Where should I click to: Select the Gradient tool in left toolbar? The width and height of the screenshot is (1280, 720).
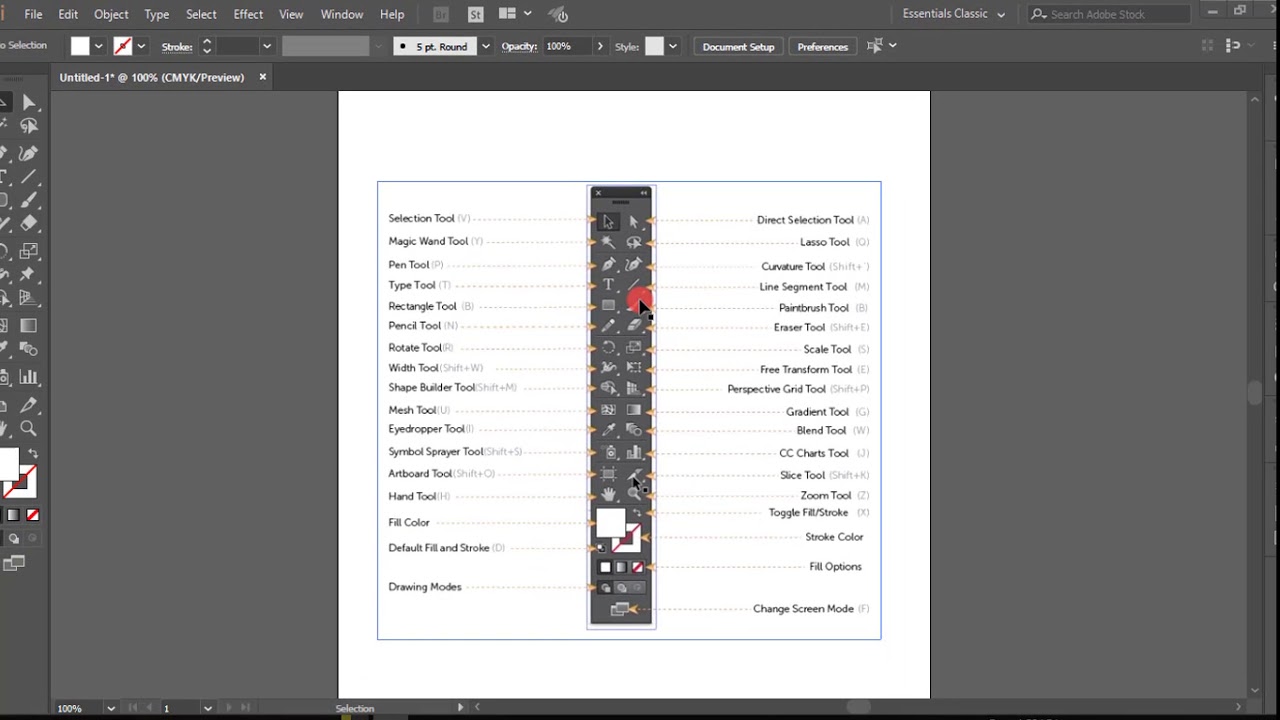(x=28, y=326)
